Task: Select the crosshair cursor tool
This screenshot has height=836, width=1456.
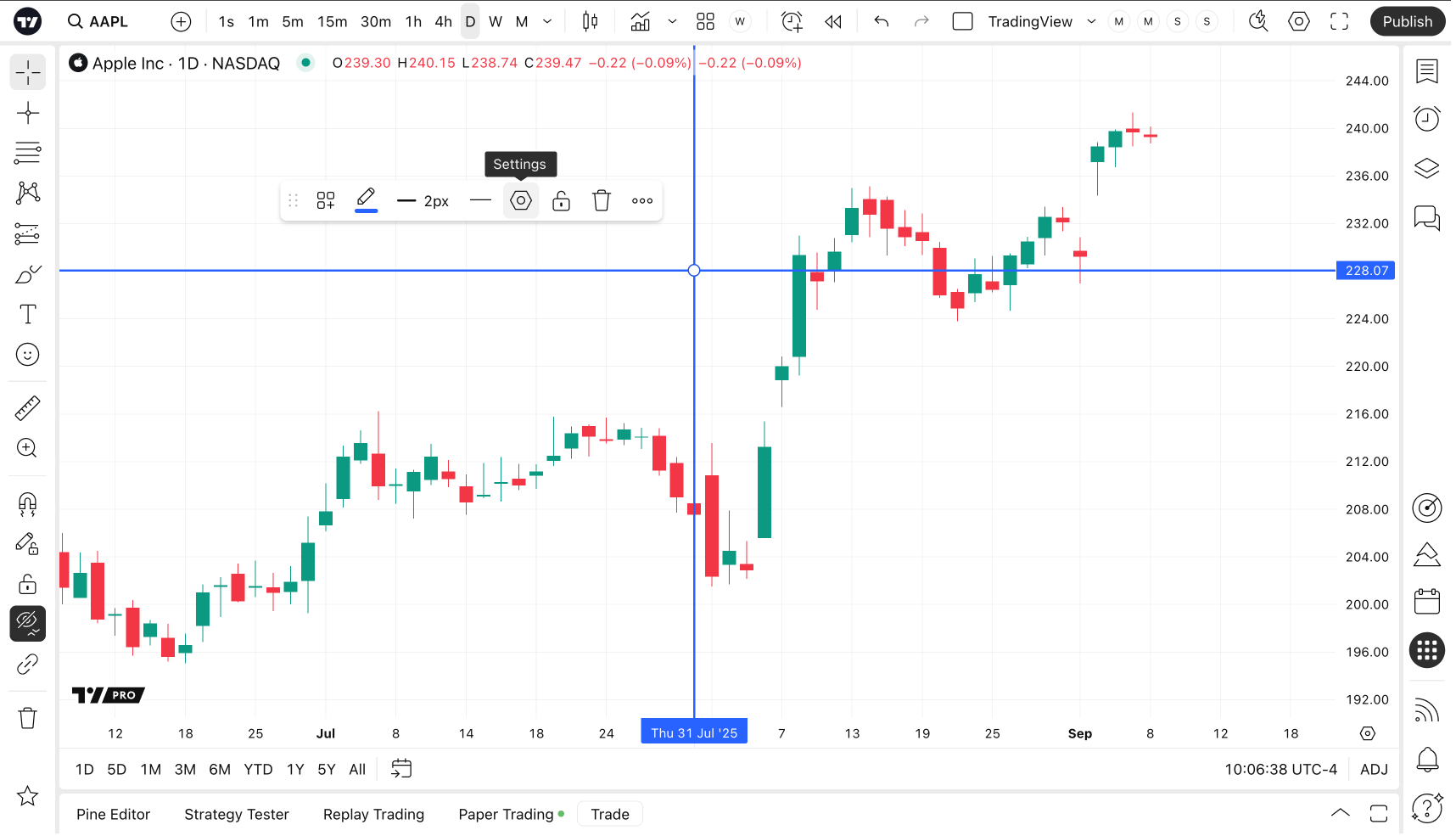Action: [28, 73]
